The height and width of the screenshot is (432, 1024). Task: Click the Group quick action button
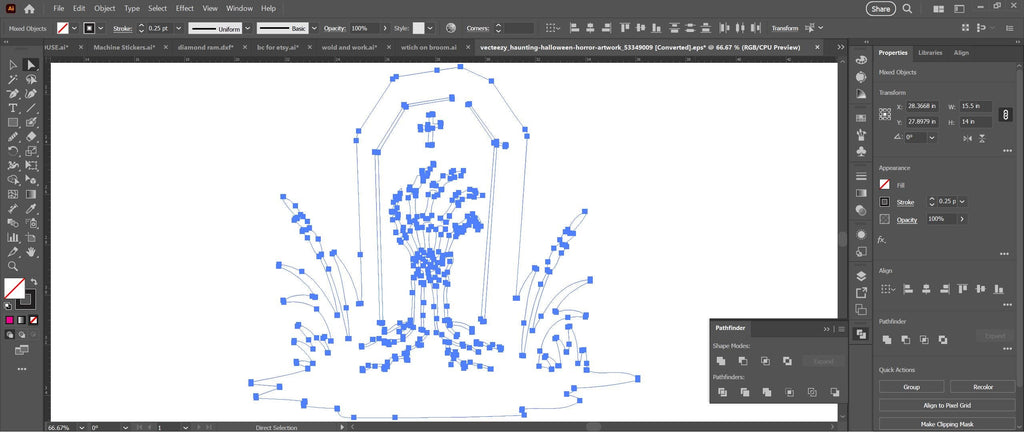point(911,387)
